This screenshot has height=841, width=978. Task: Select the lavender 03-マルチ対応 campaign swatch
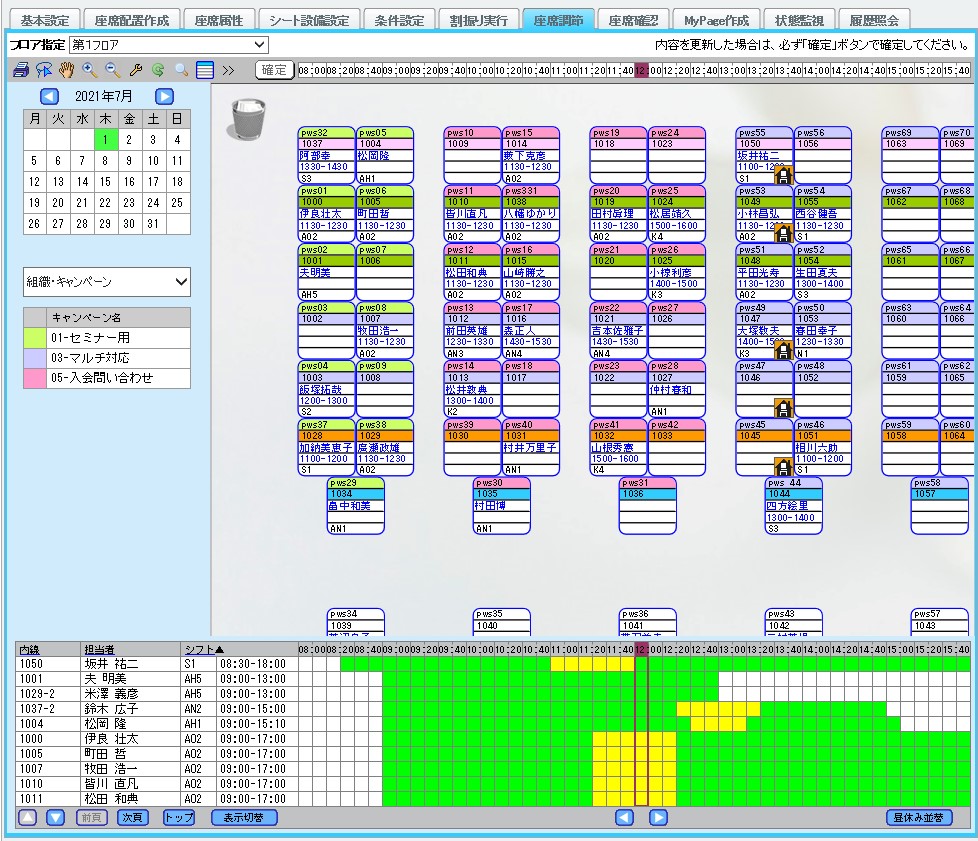coord(35,357)
